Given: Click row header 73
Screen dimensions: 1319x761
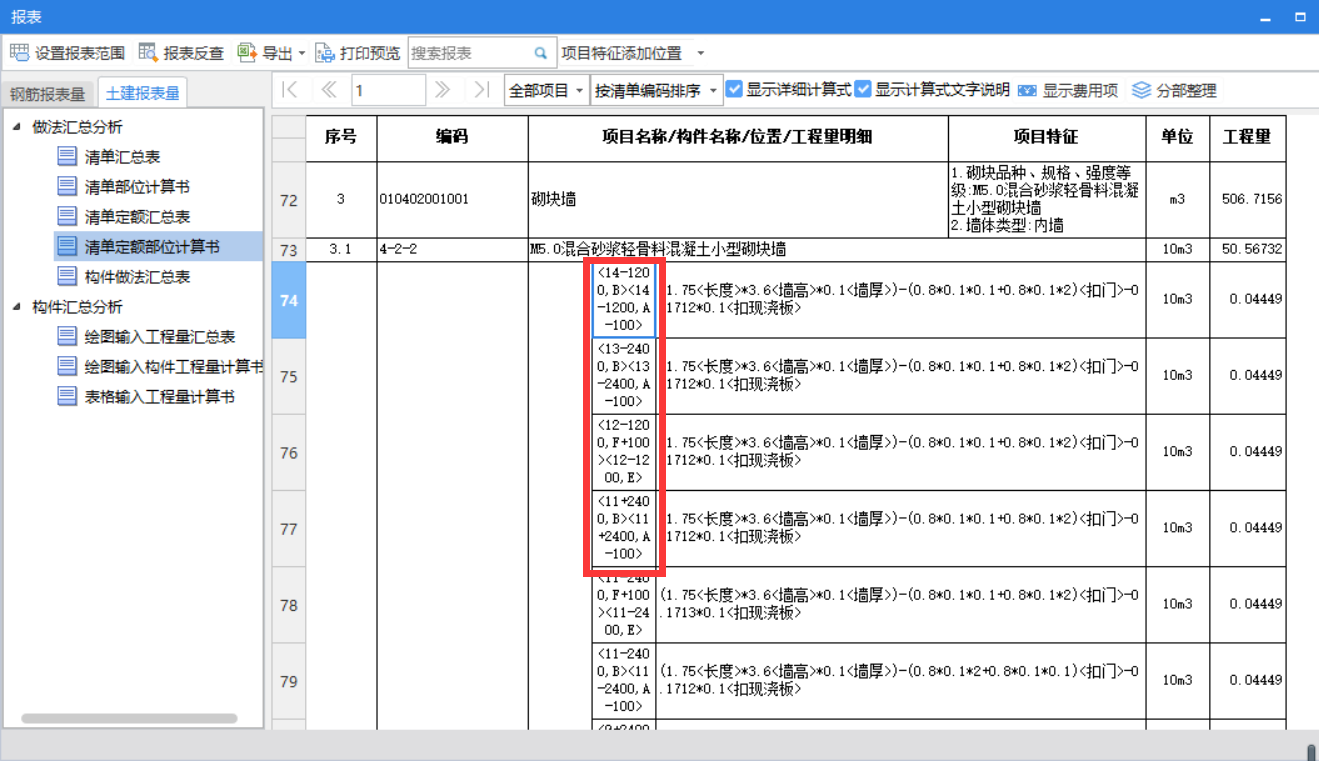Looking at the screenshot, I should click(x=289, y=250).
